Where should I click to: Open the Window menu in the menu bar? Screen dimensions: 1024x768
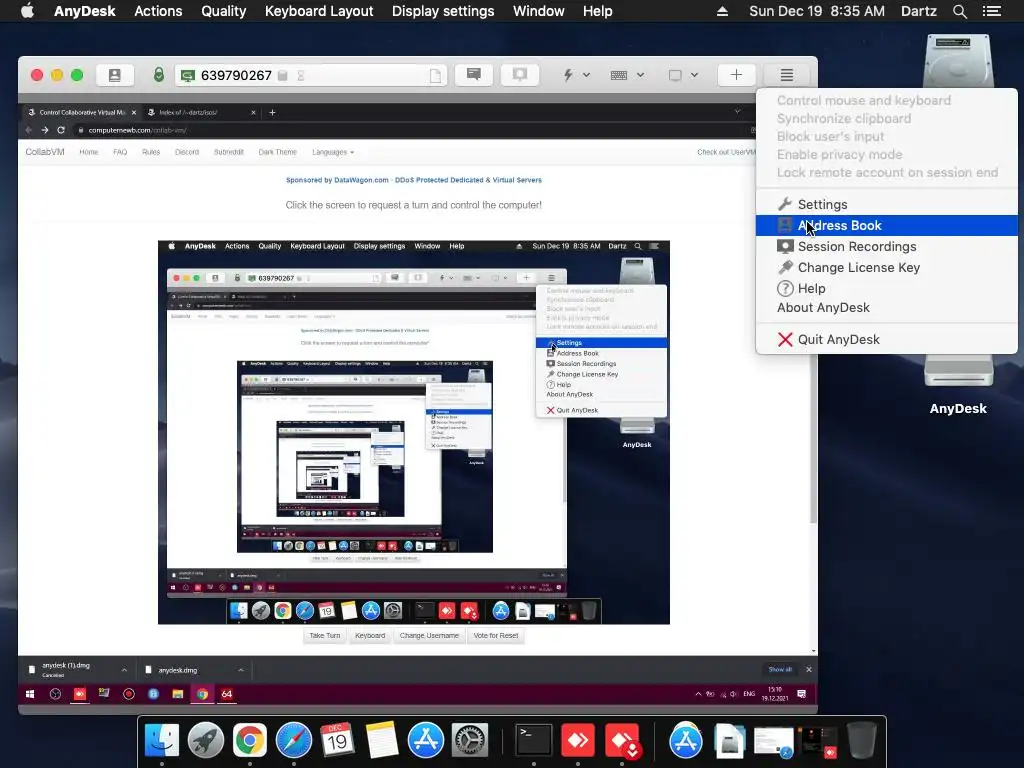tap(538, 11)
